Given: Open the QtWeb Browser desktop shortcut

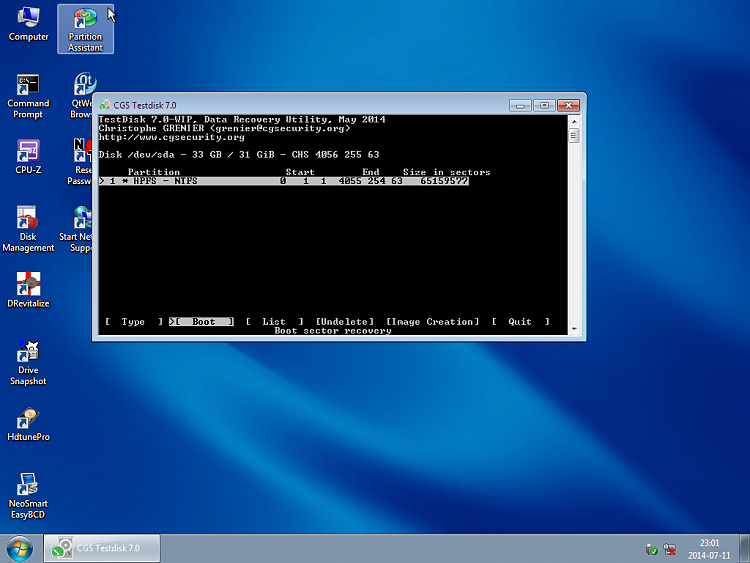Looking at the screenshot, I should pos(82,95).
